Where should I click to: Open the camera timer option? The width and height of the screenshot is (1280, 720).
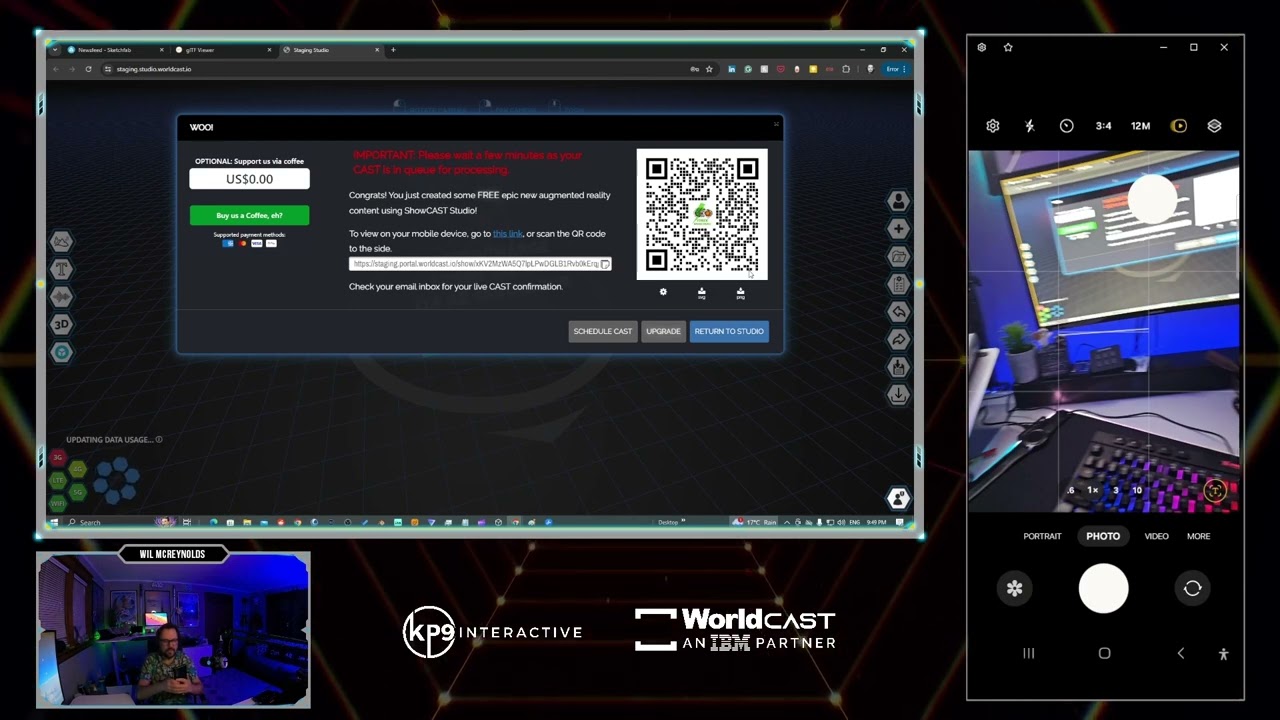pyautogui.click(x=1066, y=126)
